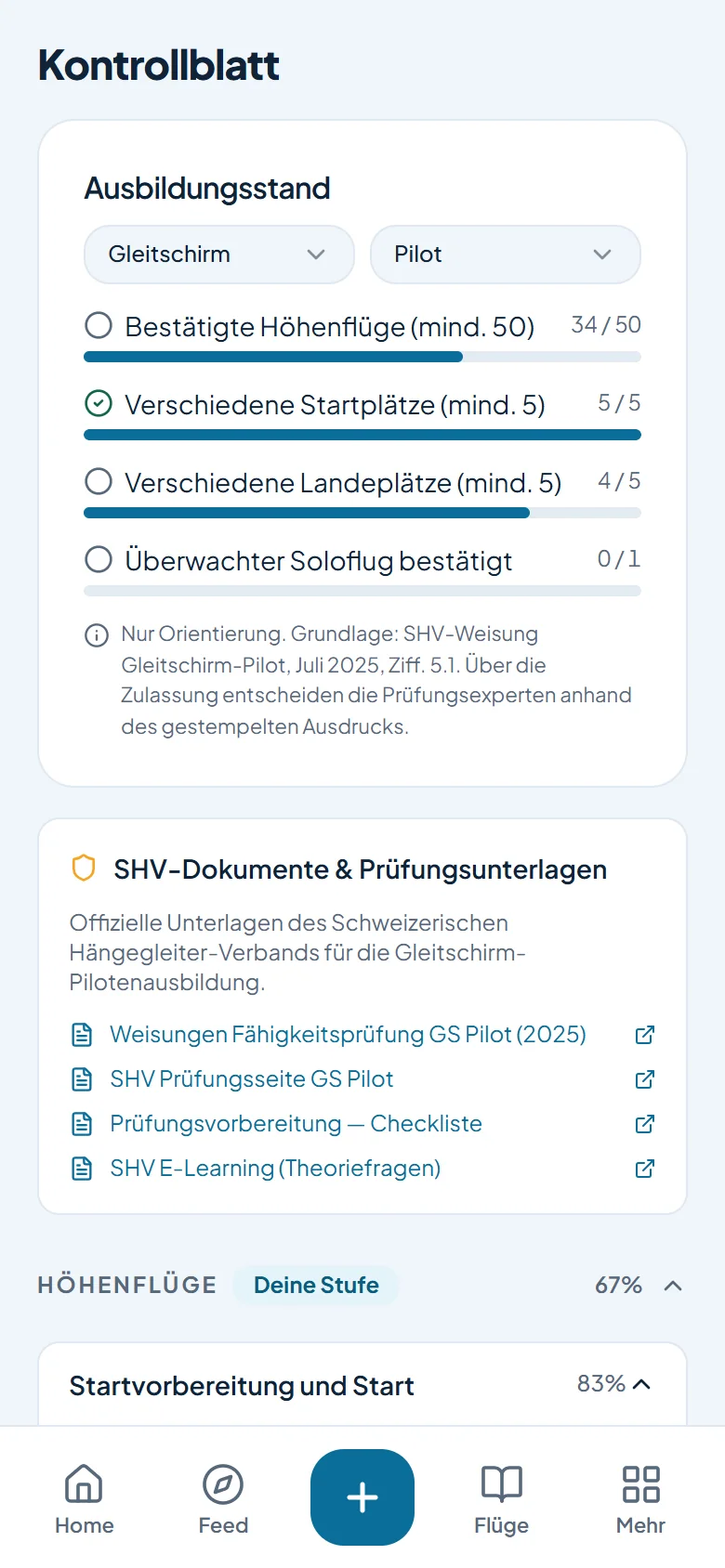This screenshot has height=1568, width=725.
Task: Tap the plus add button
Action: click(x=362, y=1497)
